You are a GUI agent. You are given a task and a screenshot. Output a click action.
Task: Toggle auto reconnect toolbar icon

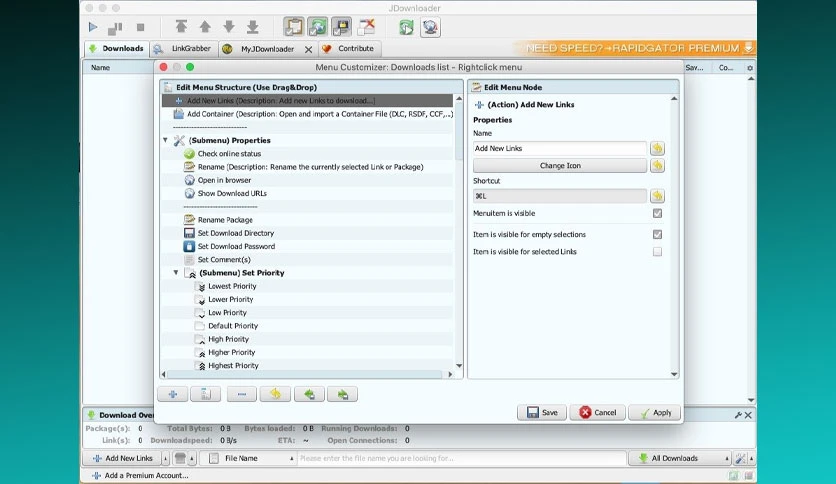click(x=318, y=27)
